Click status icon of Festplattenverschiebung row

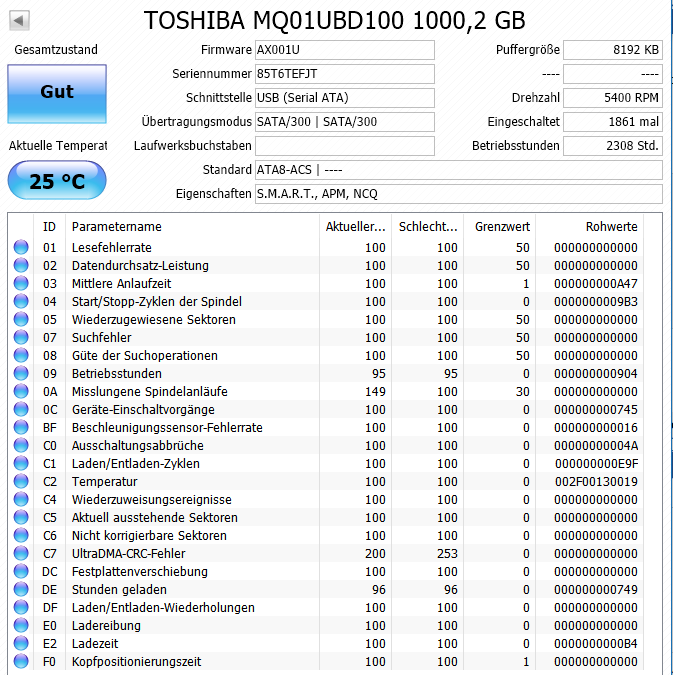point(21,572)
